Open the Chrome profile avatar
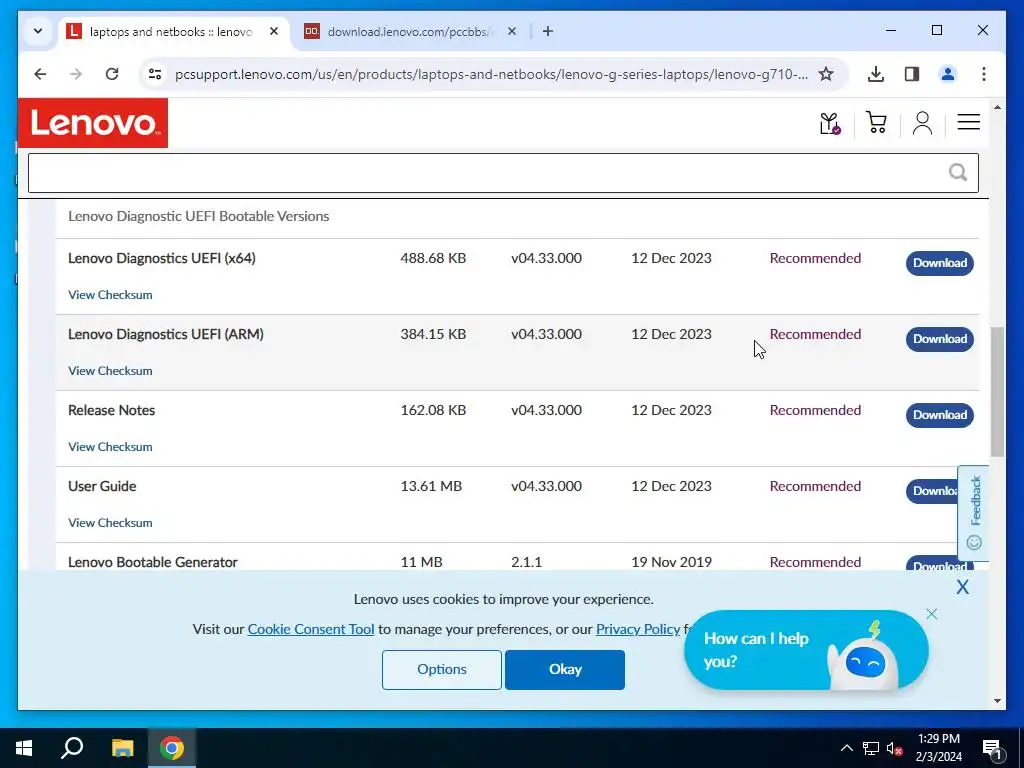The height and width of the screenshot is (768, 1024). pyautogui.click(x=948, y=74)
